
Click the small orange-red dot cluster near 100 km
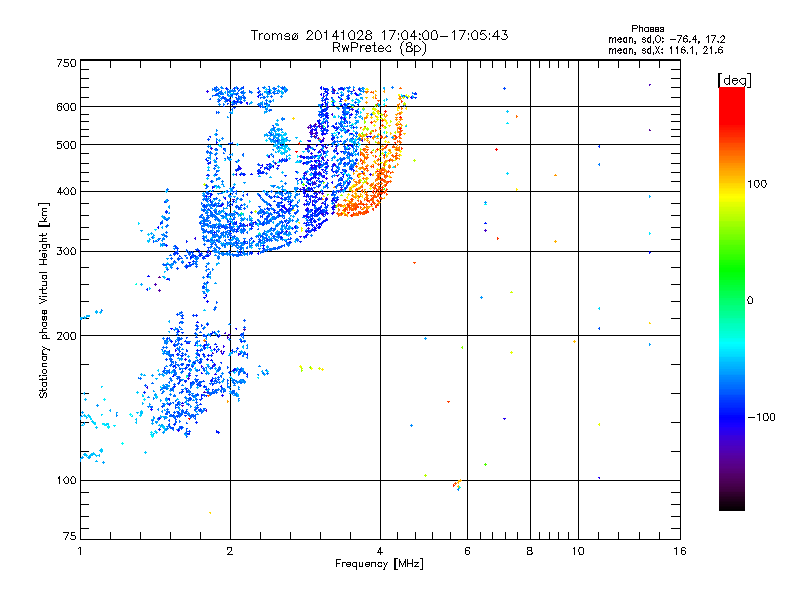pos(457,484)
